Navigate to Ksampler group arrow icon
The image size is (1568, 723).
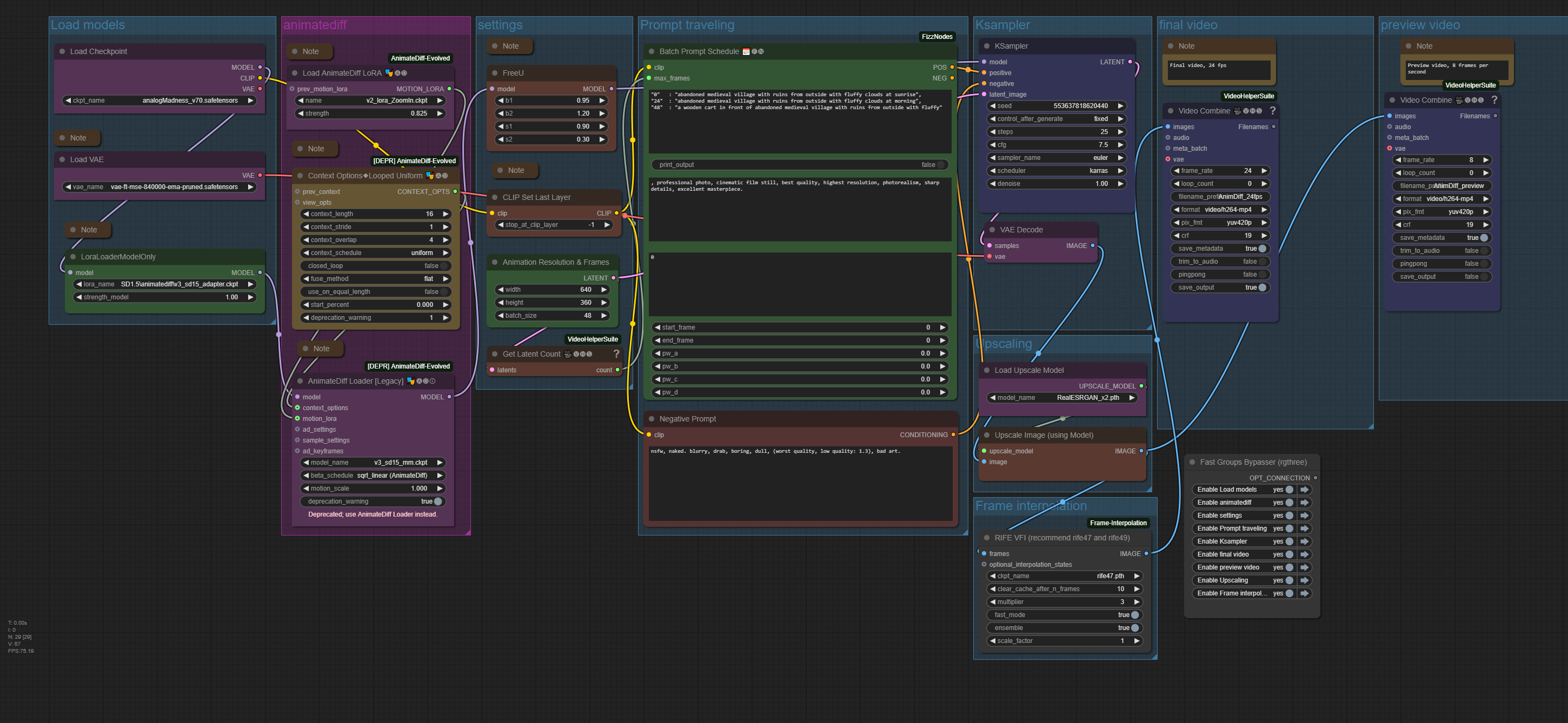coord(1305,541)
